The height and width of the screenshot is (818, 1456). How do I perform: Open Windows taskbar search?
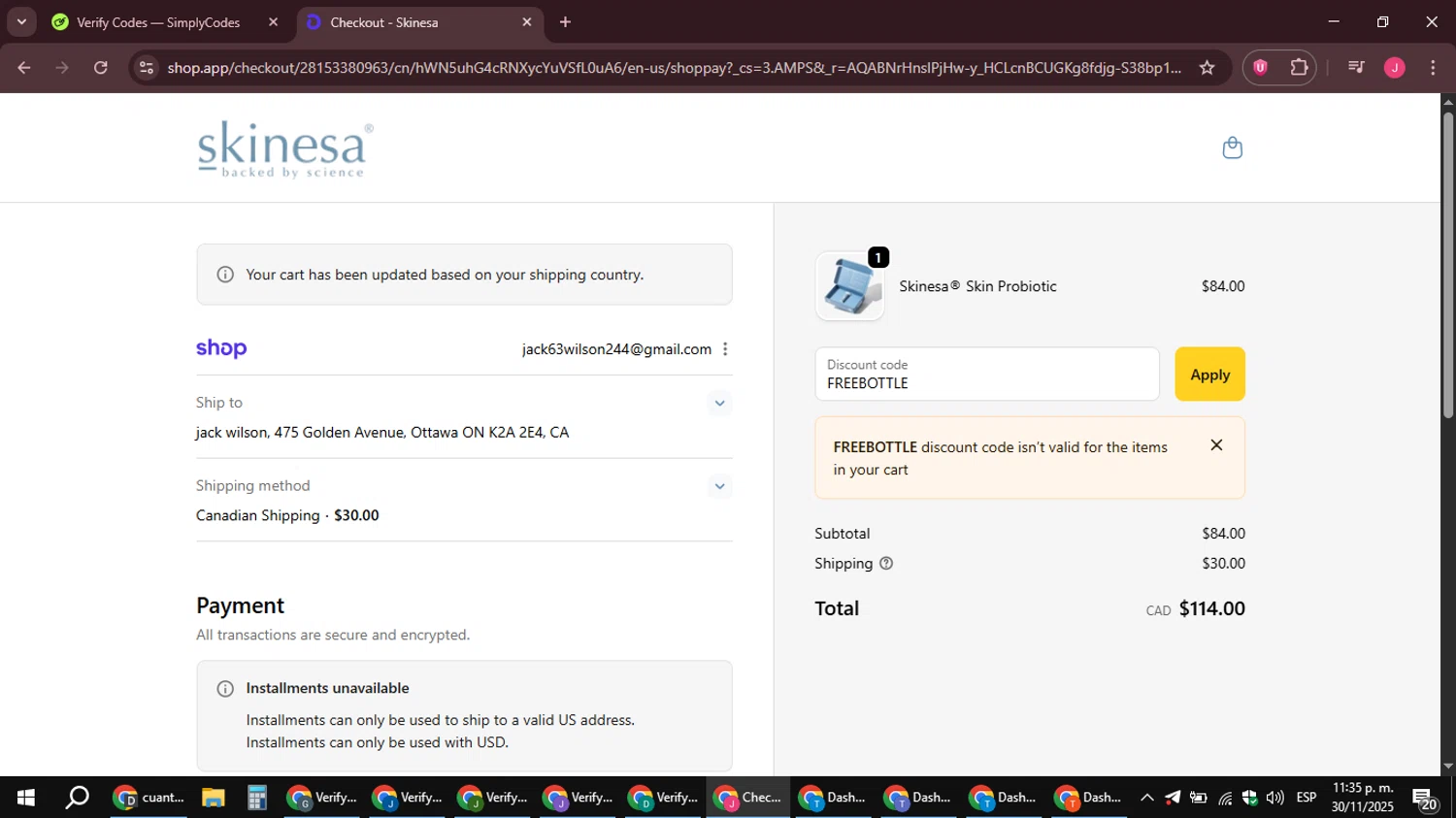click(x=77, y=798)
